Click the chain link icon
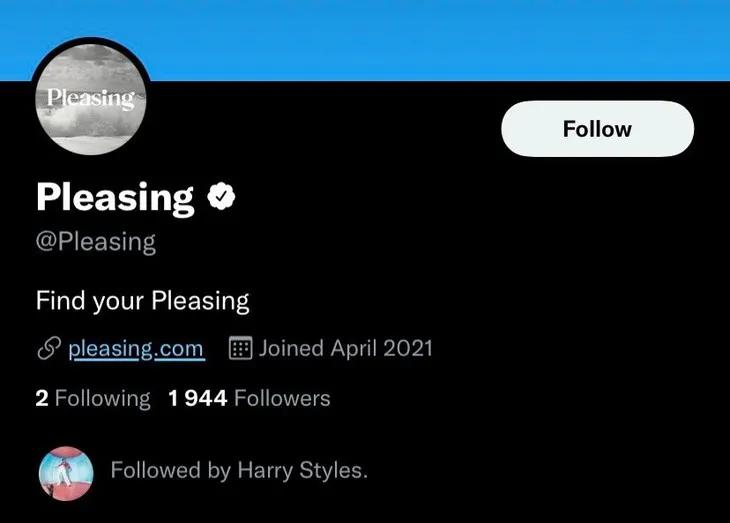This screenshot has height=523, width=730. click(48, 349)
